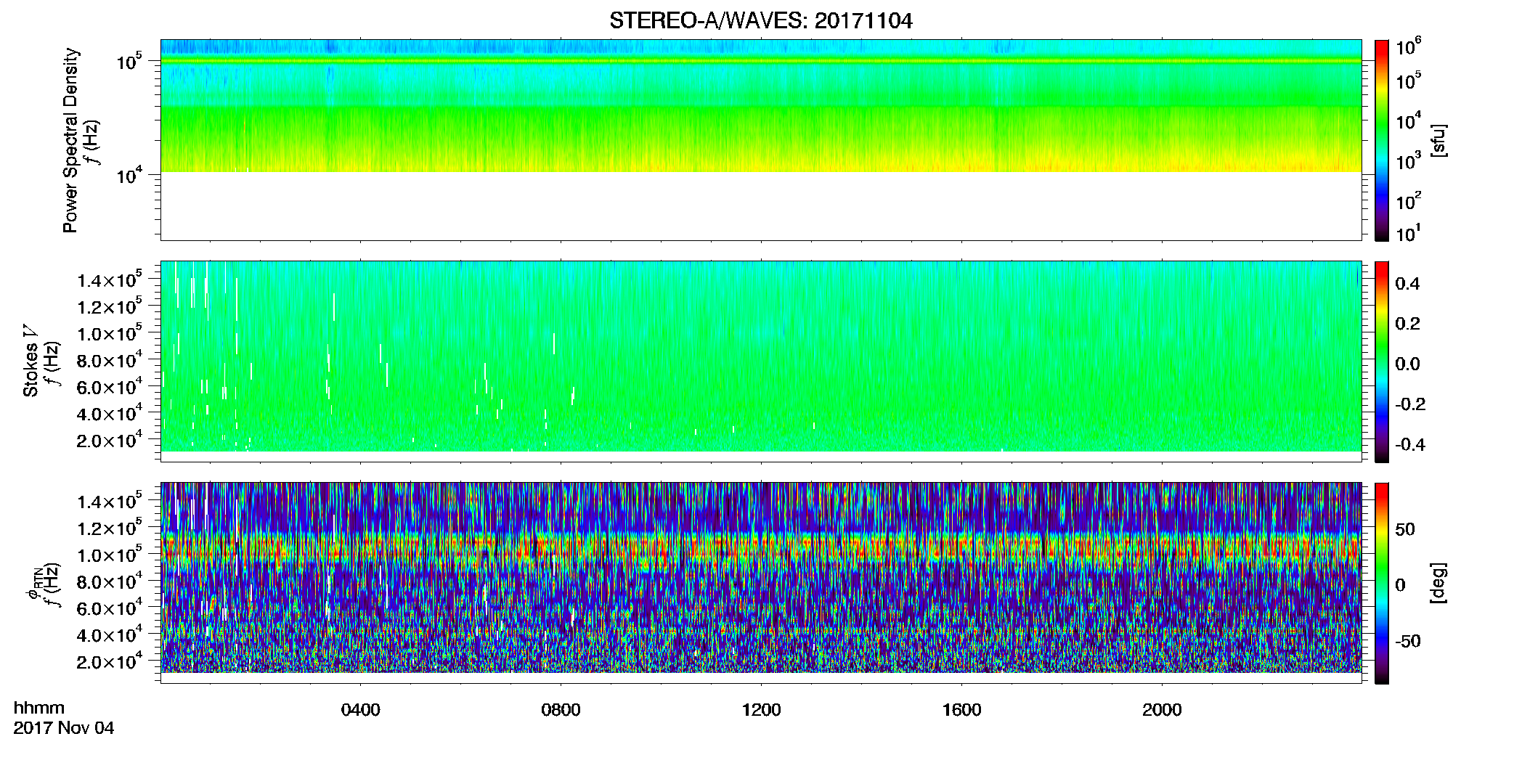Click the 2000 time tick label

[x=1163, y=710]
